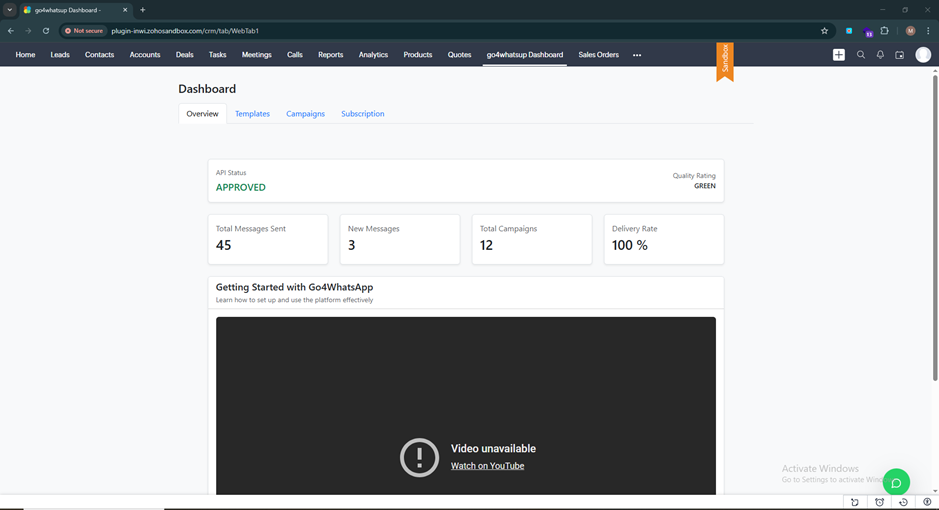This screenshot has width=939, height=510.
Task: Open the browser extensions puzzle icon
Action: pyautogui.click(x=884, y=31)
